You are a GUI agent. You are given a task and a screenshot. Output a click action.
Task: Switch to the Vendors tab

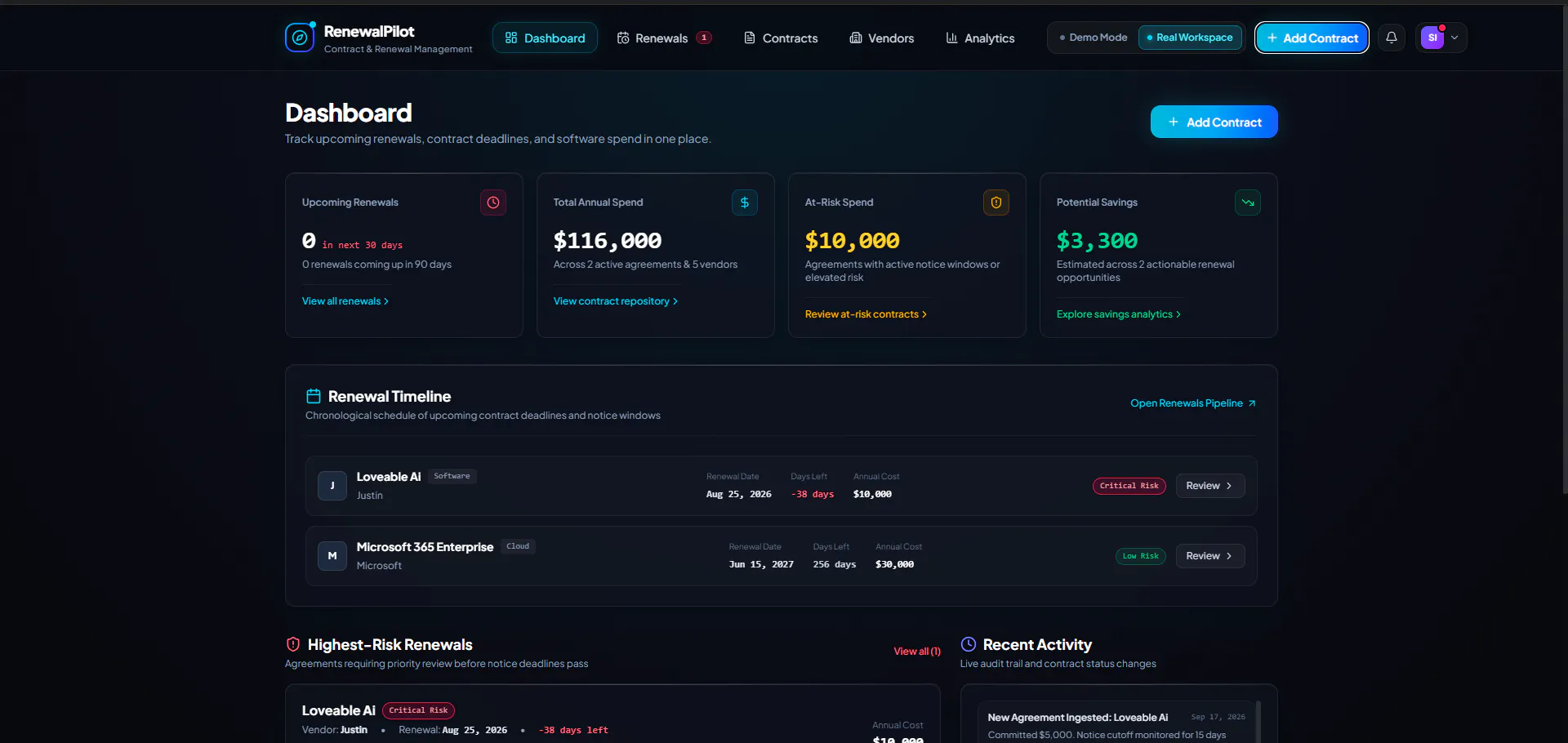click(x=882, y=38)
